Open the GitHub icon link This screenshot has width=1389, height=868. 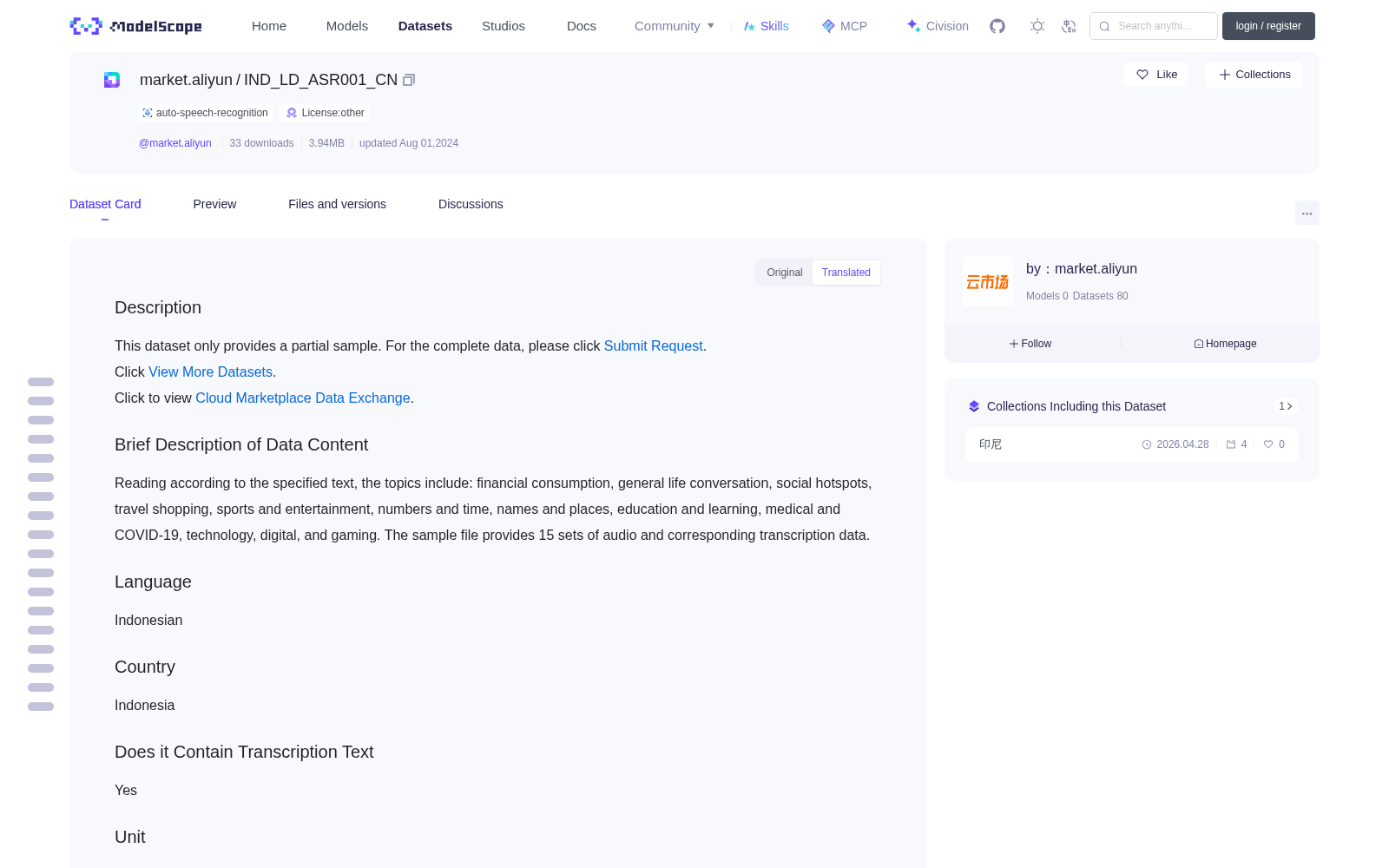[997, 26]
